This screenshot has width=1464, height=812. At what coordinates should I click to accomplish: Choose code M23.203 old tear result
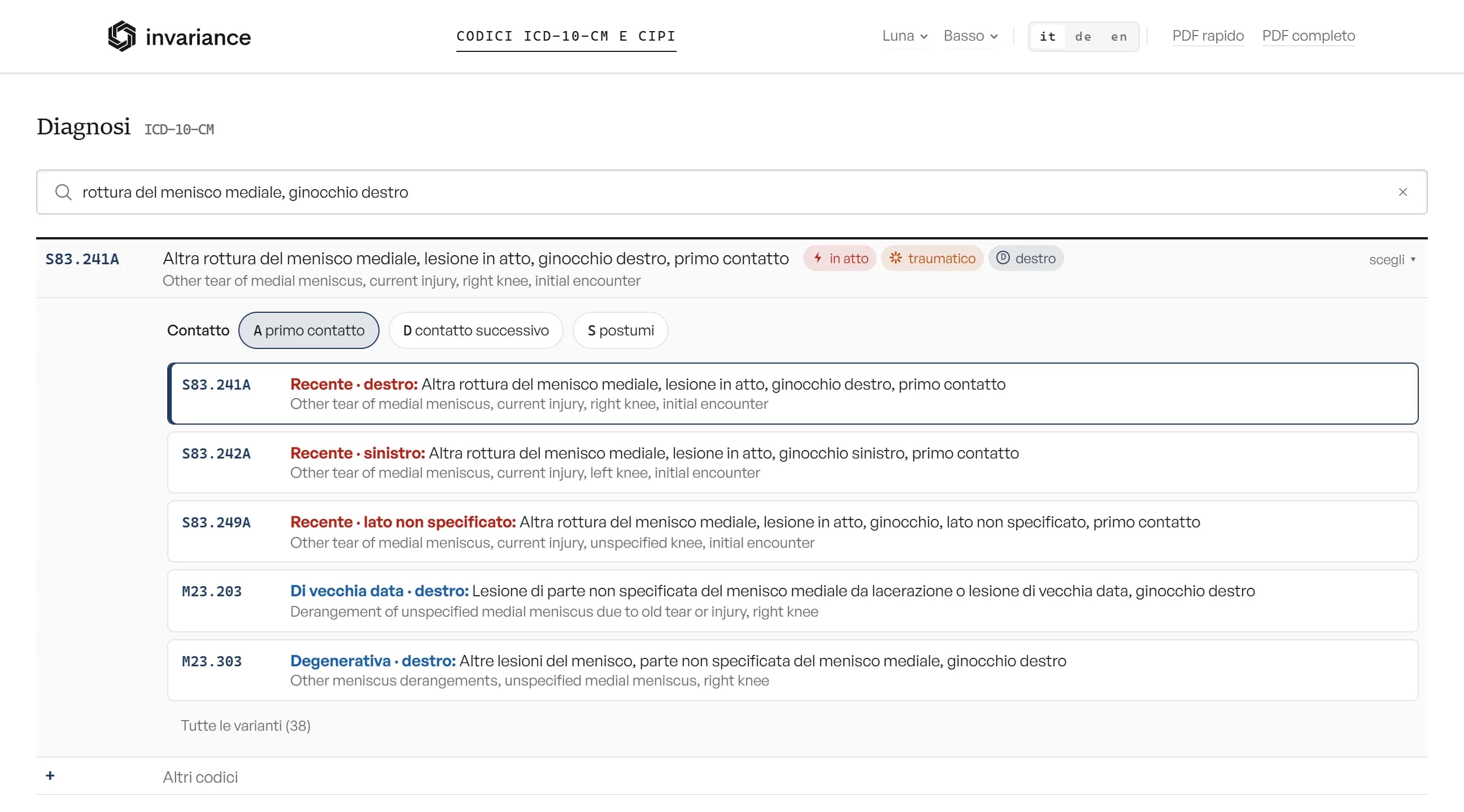(x=792, y=601)
